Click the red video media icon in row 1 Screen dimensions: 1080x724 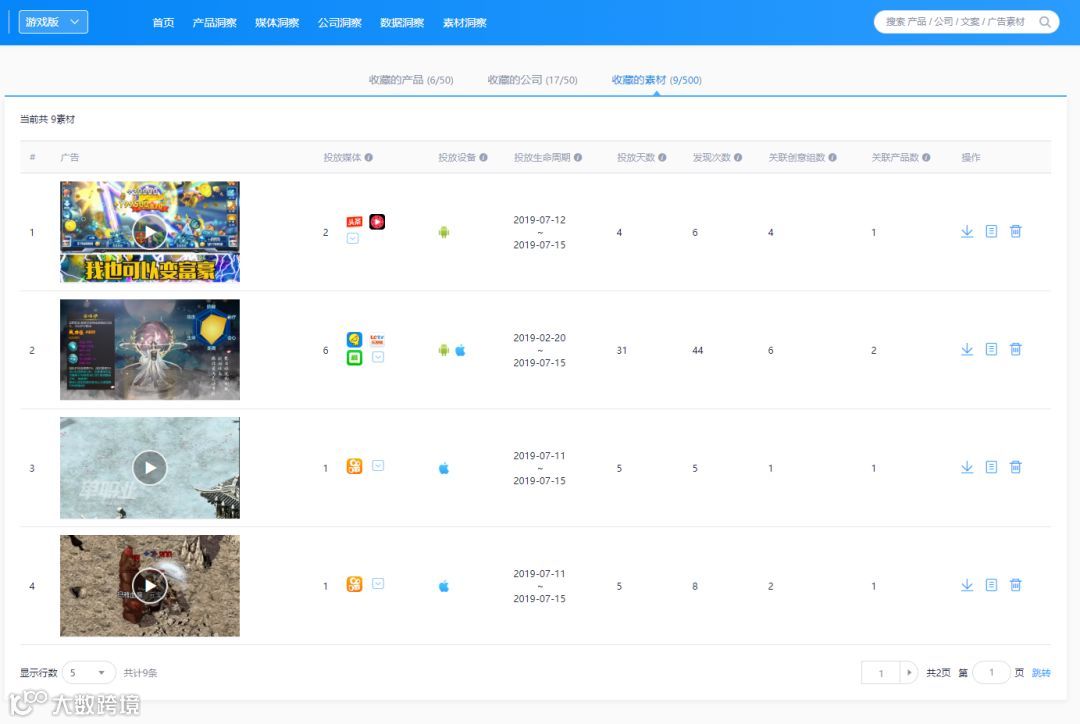tap(377, 222)
